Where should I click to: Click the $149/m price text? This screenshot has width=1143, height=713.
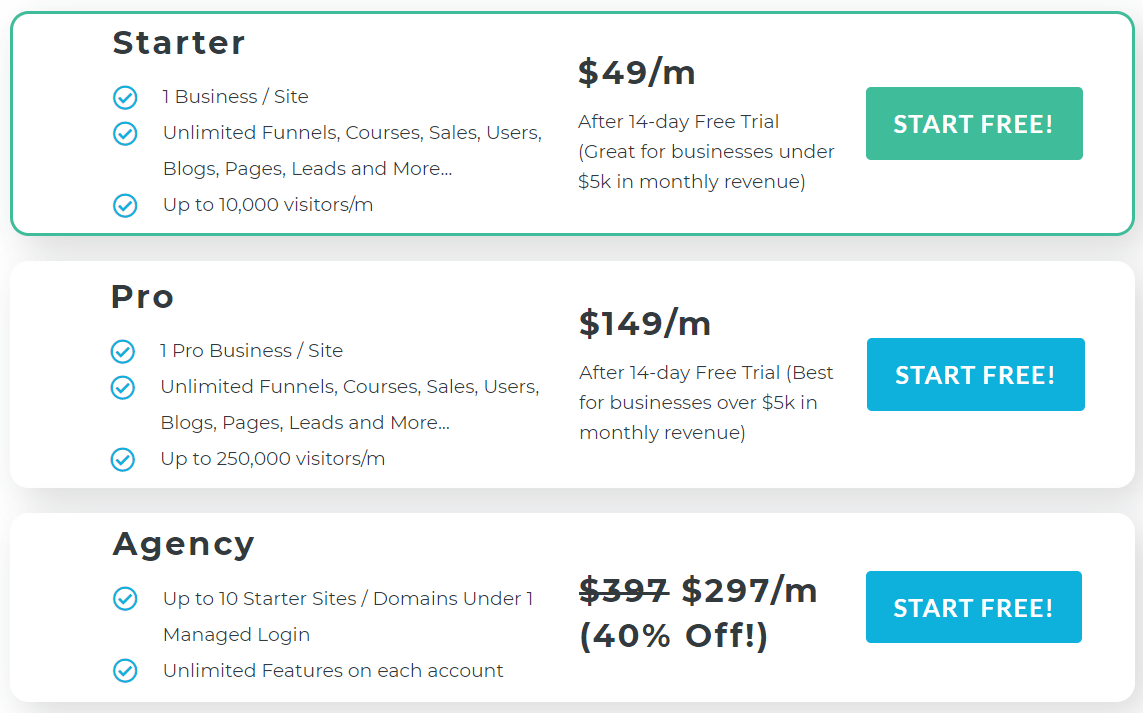coord(645,323)
